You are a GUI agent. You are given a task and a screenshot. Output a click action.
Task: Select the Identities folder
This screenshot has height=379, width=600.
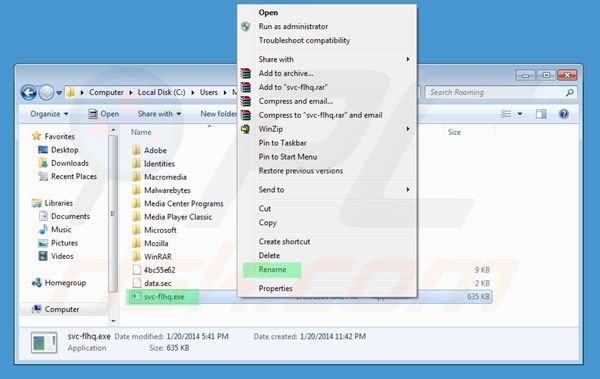153,164
